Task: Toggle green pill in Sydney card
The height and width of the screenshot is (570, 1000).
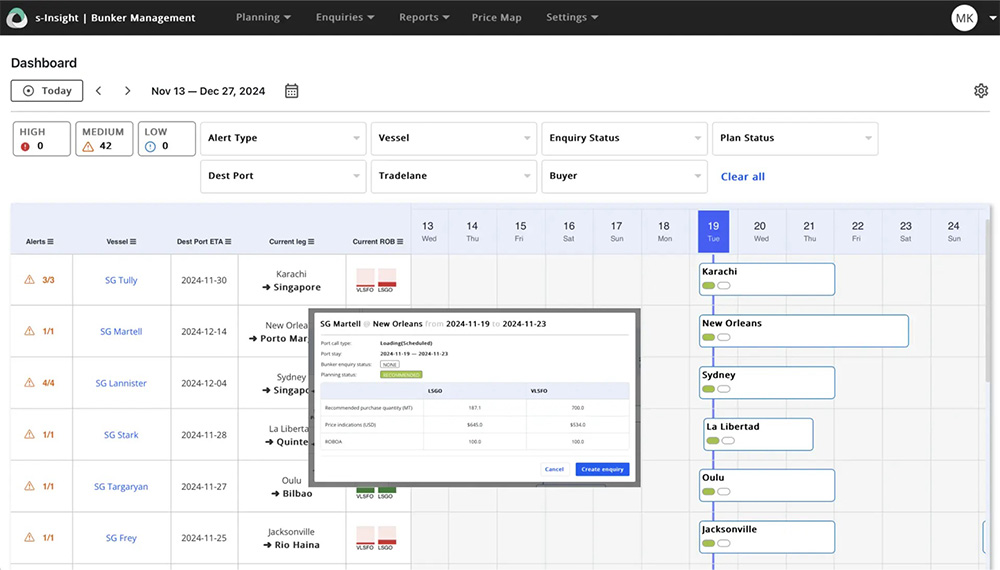Action: coord(709,389)
